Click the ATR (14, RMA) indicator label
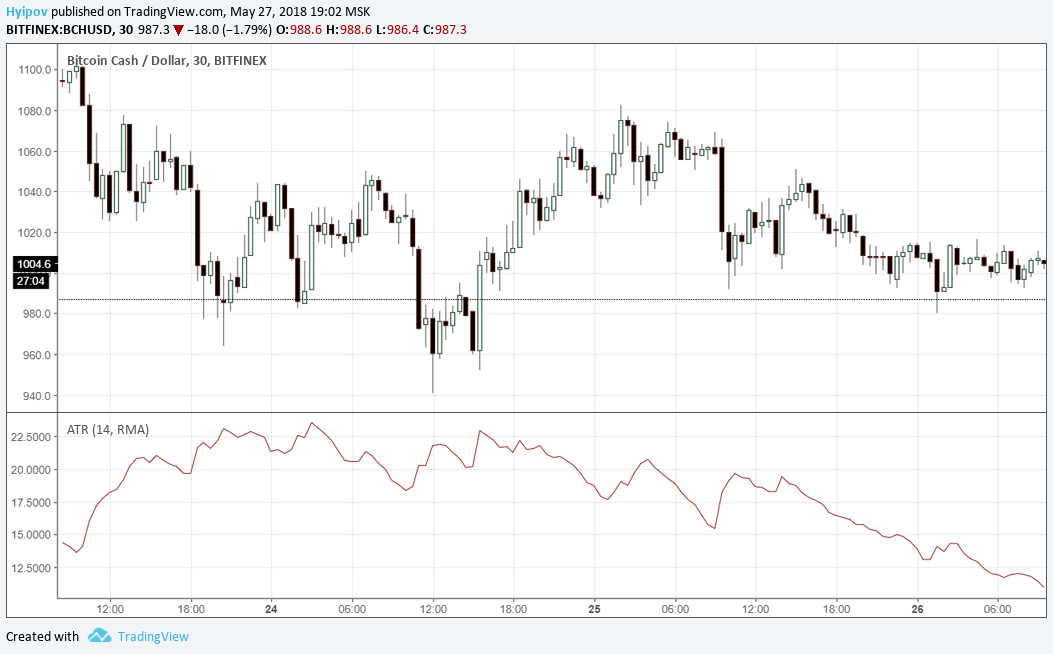 pyautogui.click(x=107, y=429)
